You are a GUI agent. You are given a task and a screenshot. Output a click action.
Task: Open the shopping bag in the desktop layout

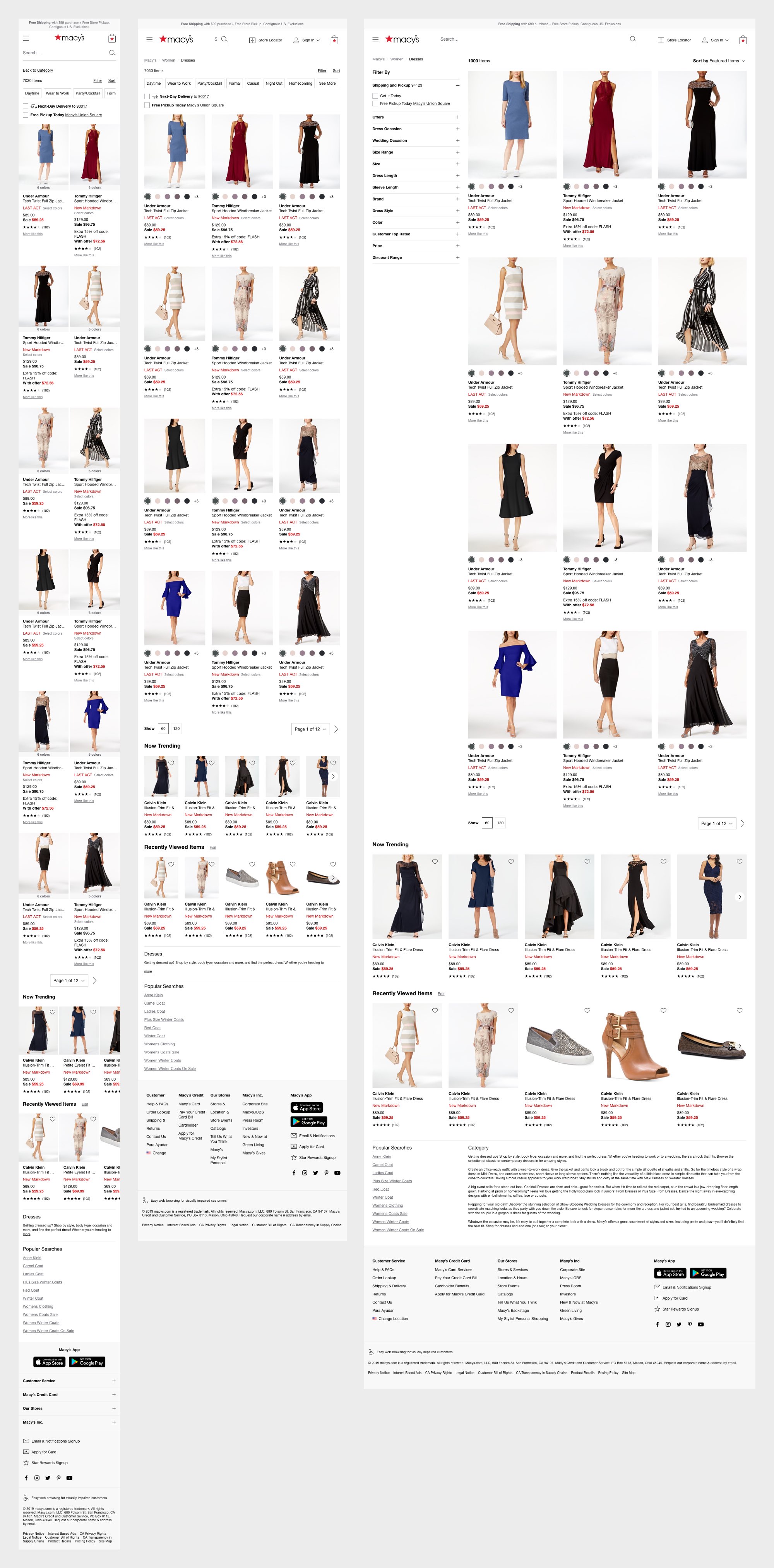tap(742, 40)
